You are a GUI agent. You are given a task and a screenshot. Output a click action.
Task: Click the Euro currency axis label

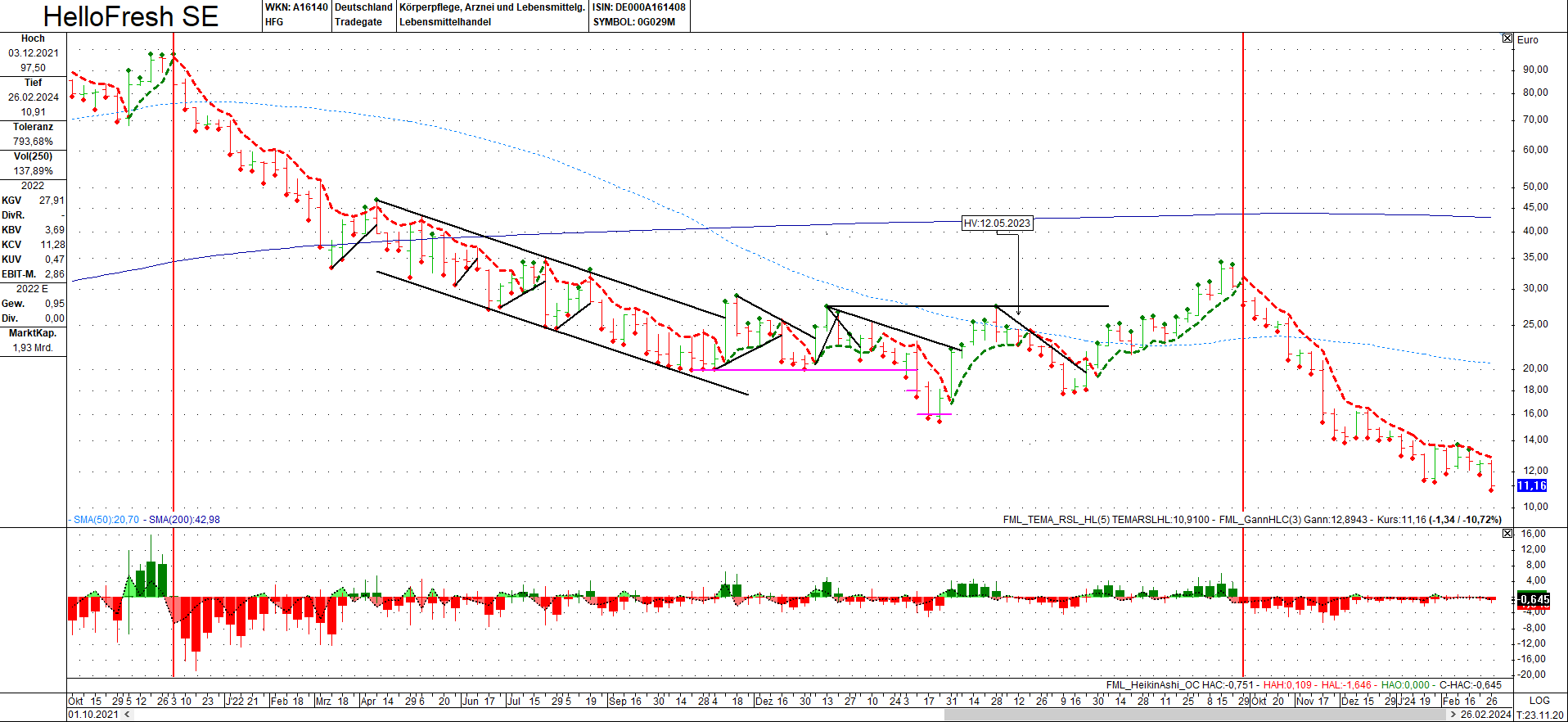tap(1528, 39)
